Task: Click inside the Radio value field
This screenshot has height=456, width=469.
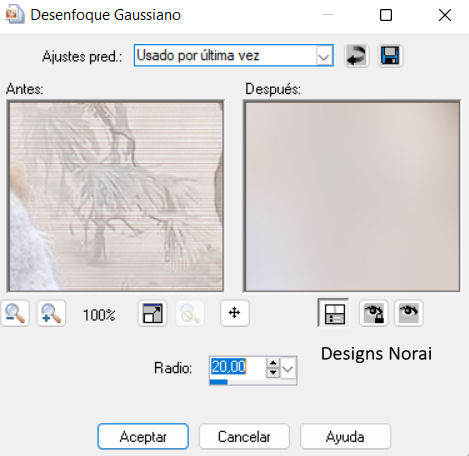Action: 238,367
